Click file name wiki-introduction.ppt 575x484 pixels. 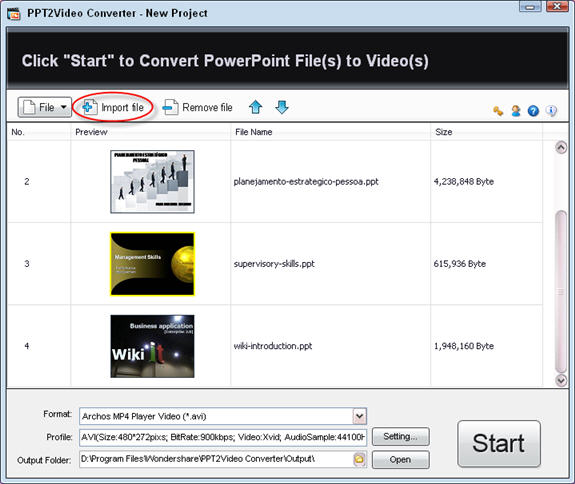coord(273,346)
